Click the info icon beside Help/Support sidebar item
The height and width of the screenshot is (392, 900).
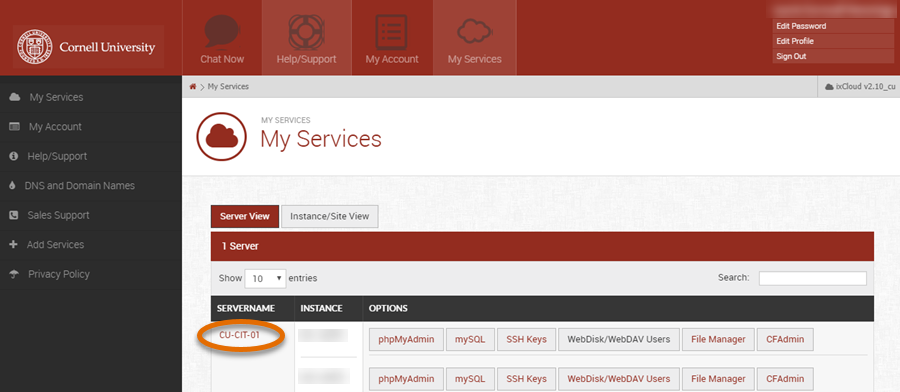coord(14,156)
